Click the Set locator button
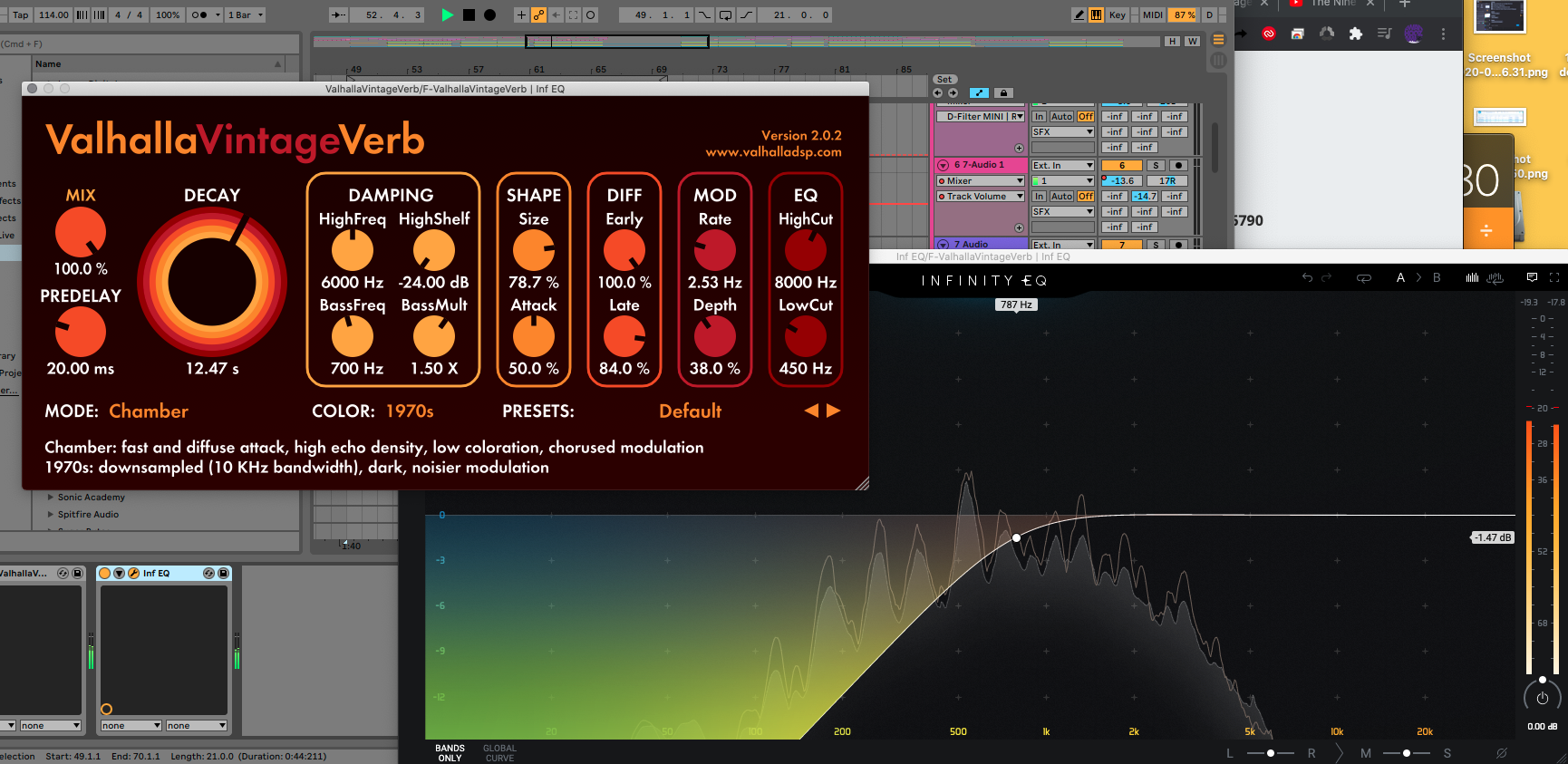The image size is (1568, 764). click(944, 80)
